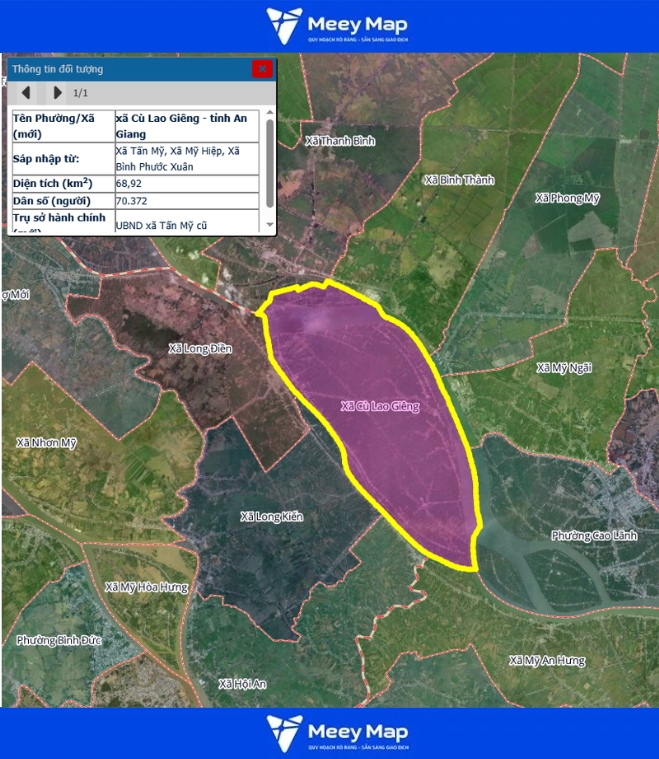Click Xã Hội An map label
The height and width of the screenshot is (759, 659).
coord(242,684)
